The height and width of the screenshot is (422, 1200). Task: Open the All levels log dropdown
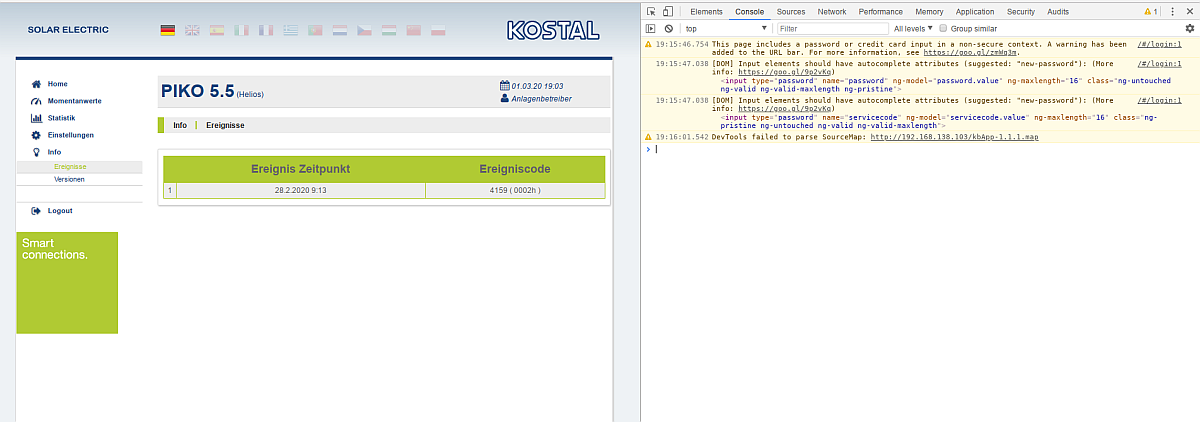click(913, 29)
